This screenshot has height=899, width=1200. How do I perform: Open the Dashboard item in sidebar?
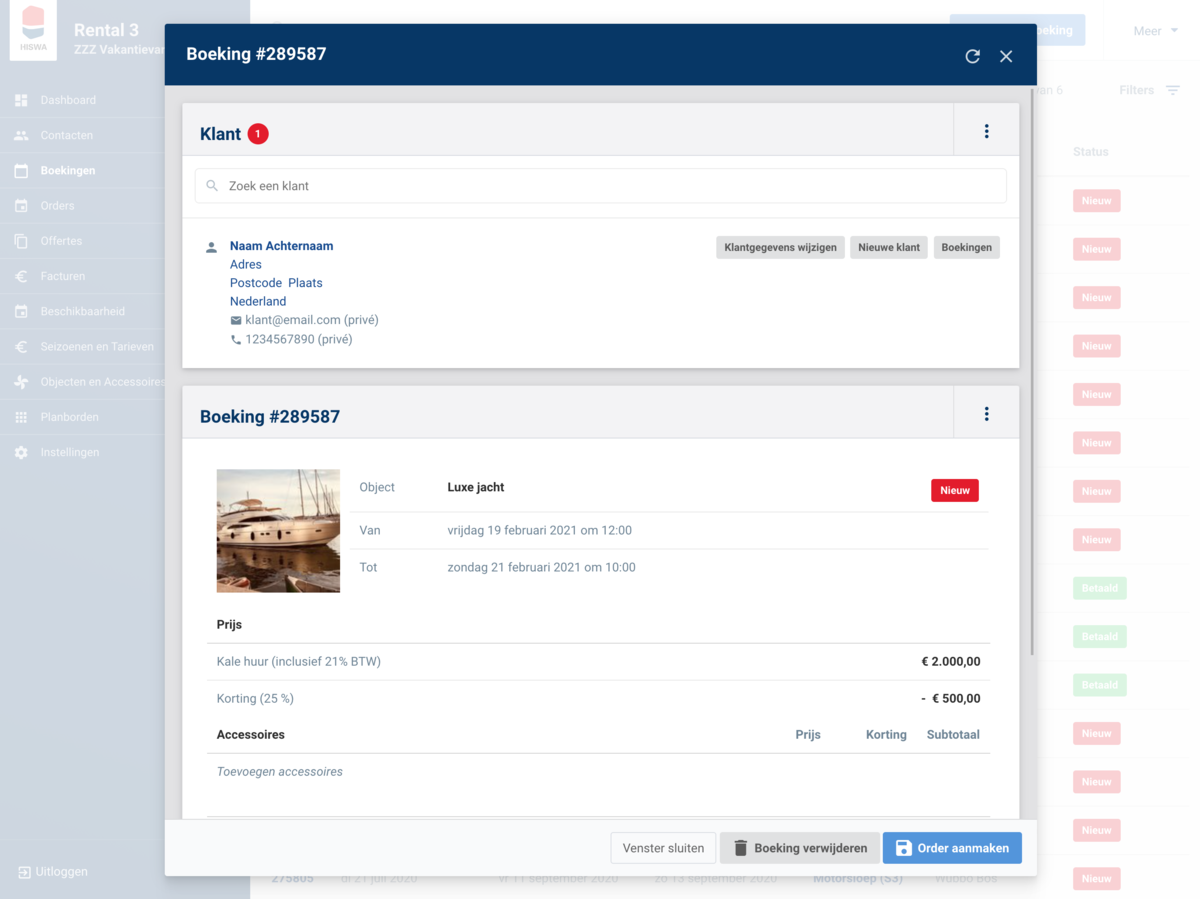pos(68,100)
